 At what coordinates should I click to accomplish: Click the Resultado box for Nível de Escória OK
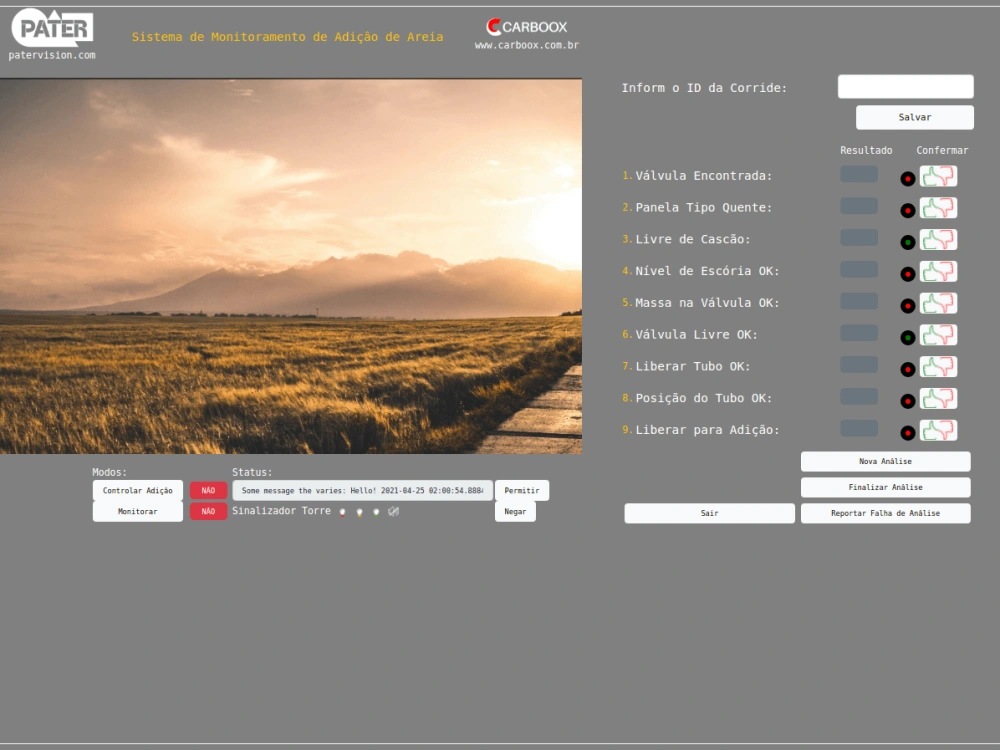pos(859,269)
